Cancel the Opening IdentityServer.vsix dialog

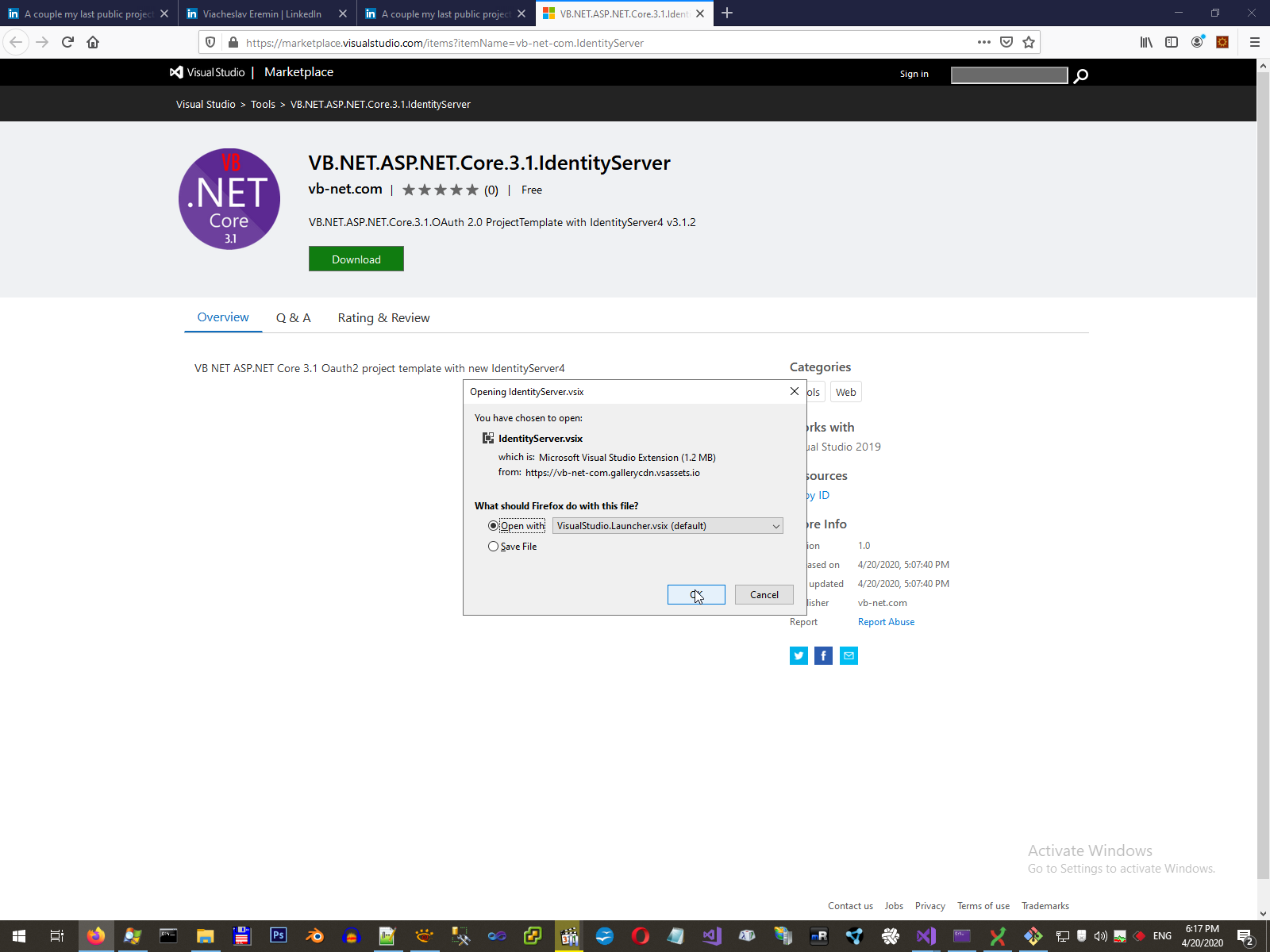click(764, 594)
